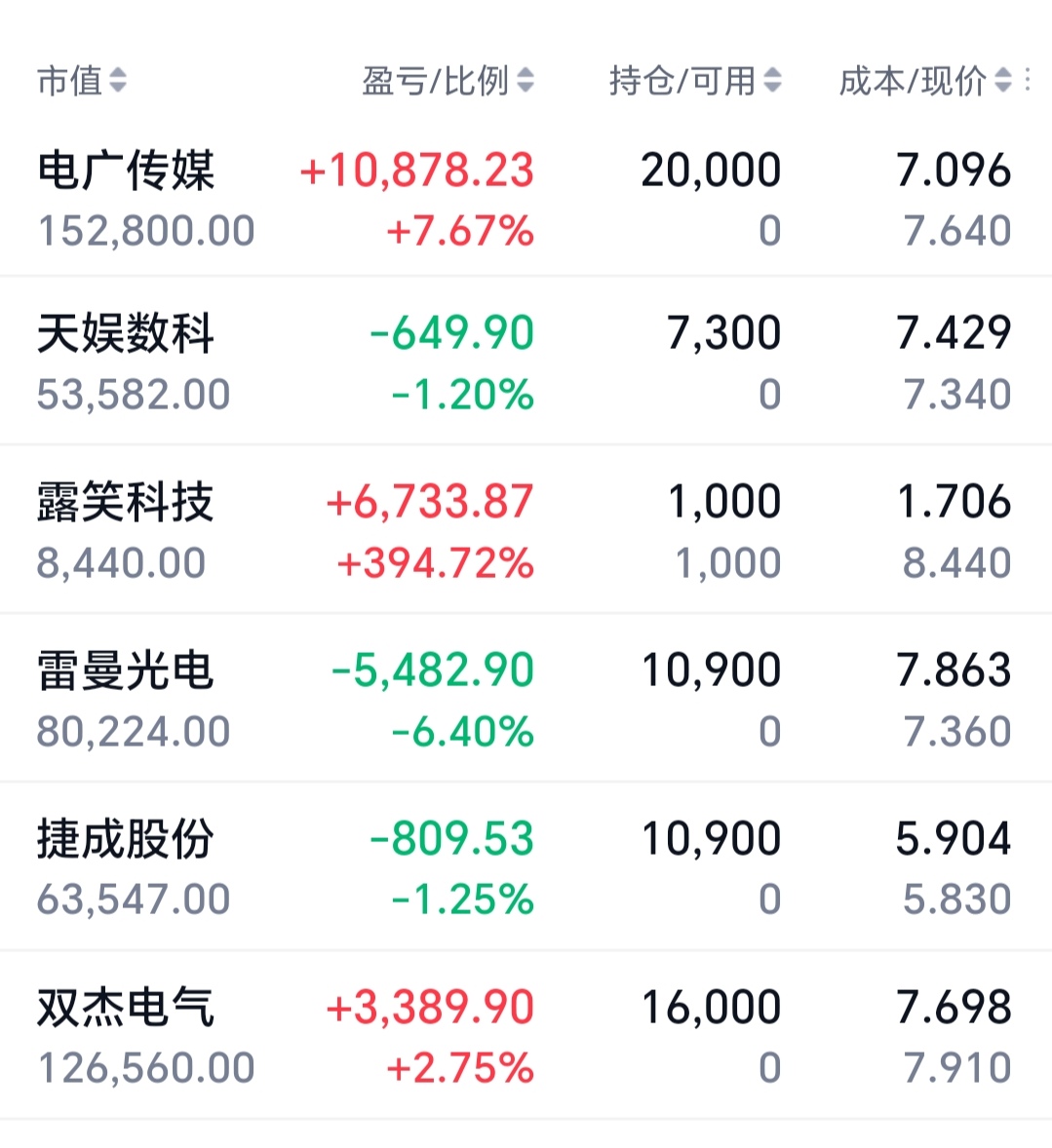Image resolution: width=1052 pixels, height=1148 pixels.
Task: Open the vertical dots menu in the top-right
Action: pos(1029,80)
